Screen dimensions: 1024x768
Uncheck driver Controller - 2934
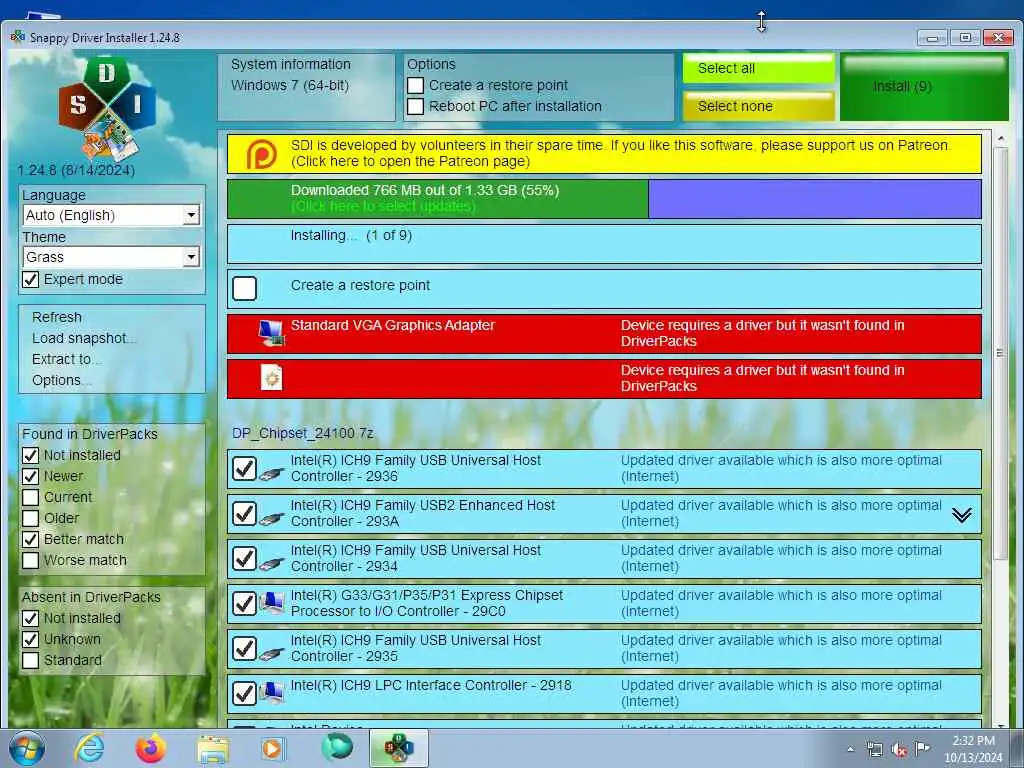click(245, 558)
